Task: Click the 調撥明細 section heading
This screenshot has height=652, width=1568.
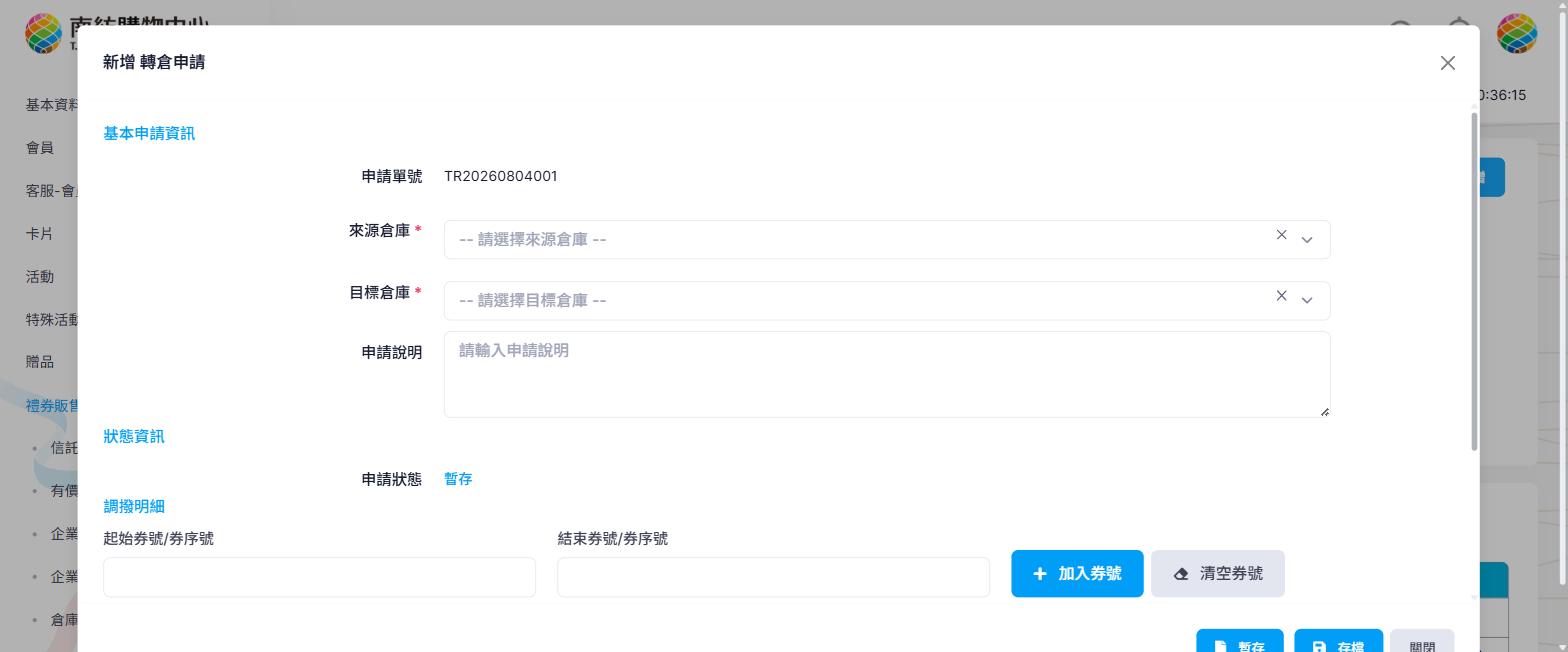Action: (134, 506)
